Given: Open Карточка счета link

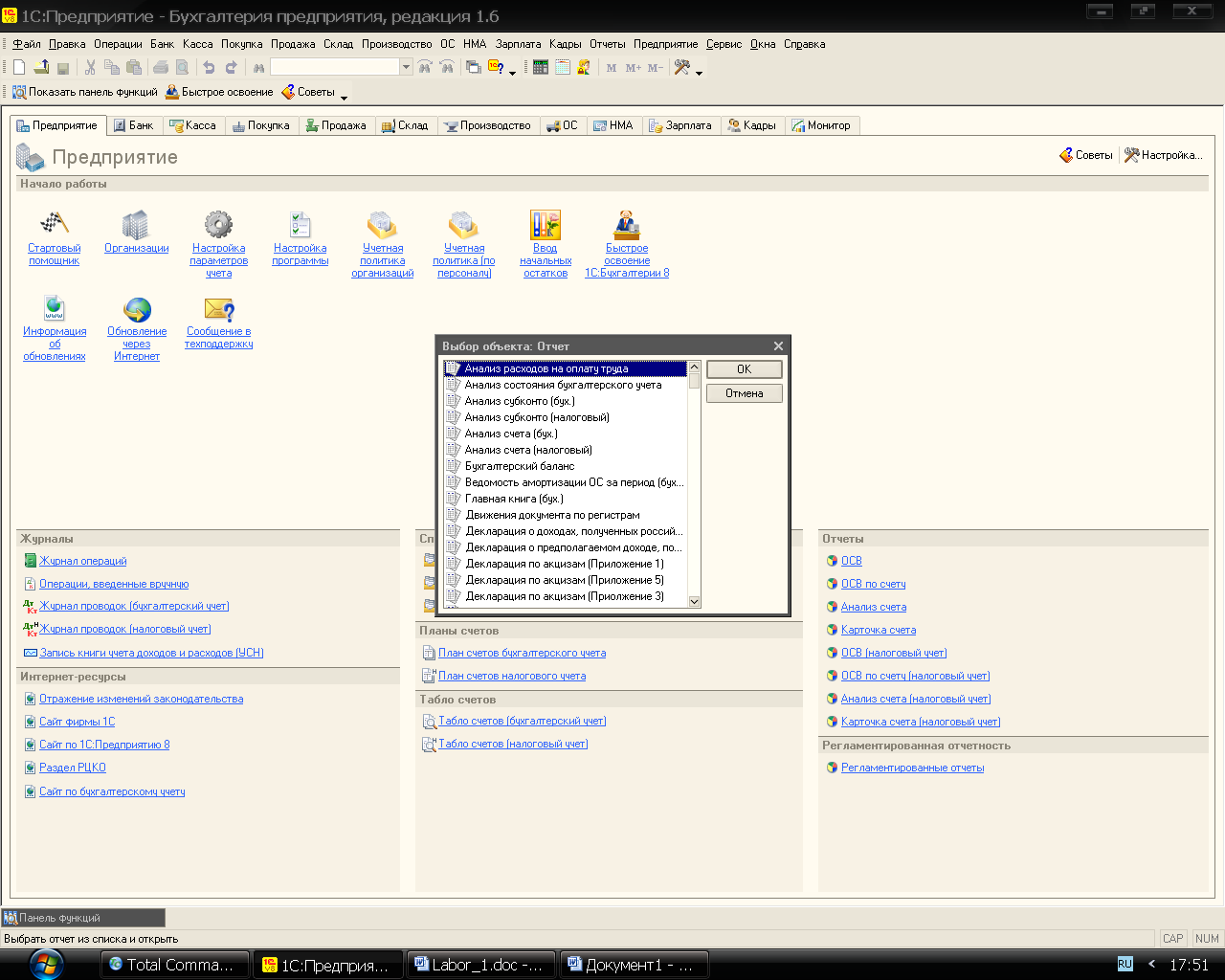Looking at the screenshot, I should click(879, 630).
